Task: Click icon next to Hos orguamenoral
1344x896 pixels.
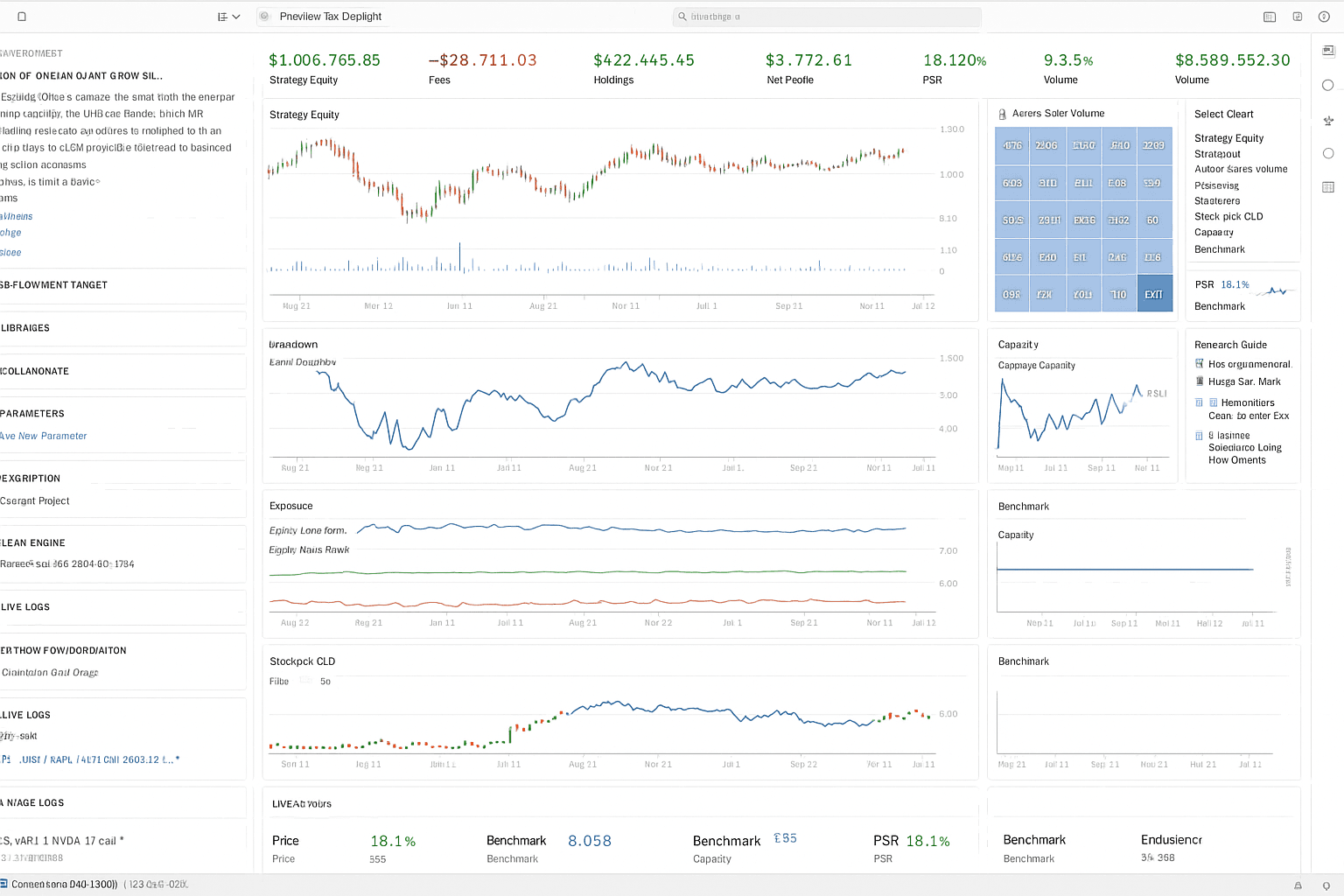Action: pos(1200,364)
